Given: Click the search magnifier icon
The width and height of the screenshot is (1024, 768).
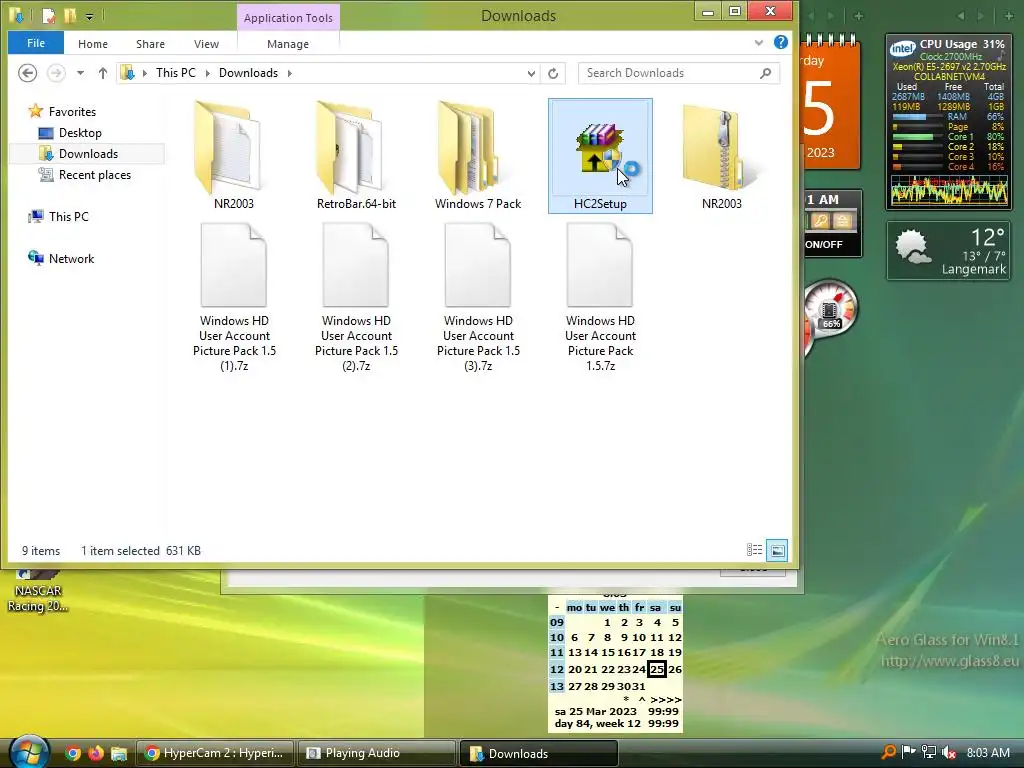Looking at the screenshot, I should [765, 73].
